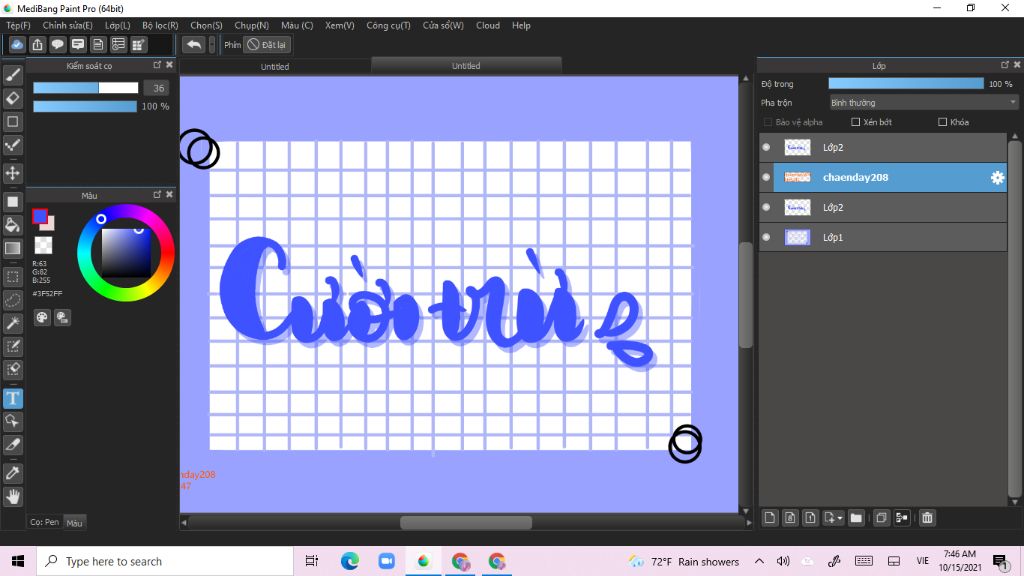Screen dimensions: 1024x576
Task: Select the Fill rectangle tool
Action: click(x=12, y=202)
